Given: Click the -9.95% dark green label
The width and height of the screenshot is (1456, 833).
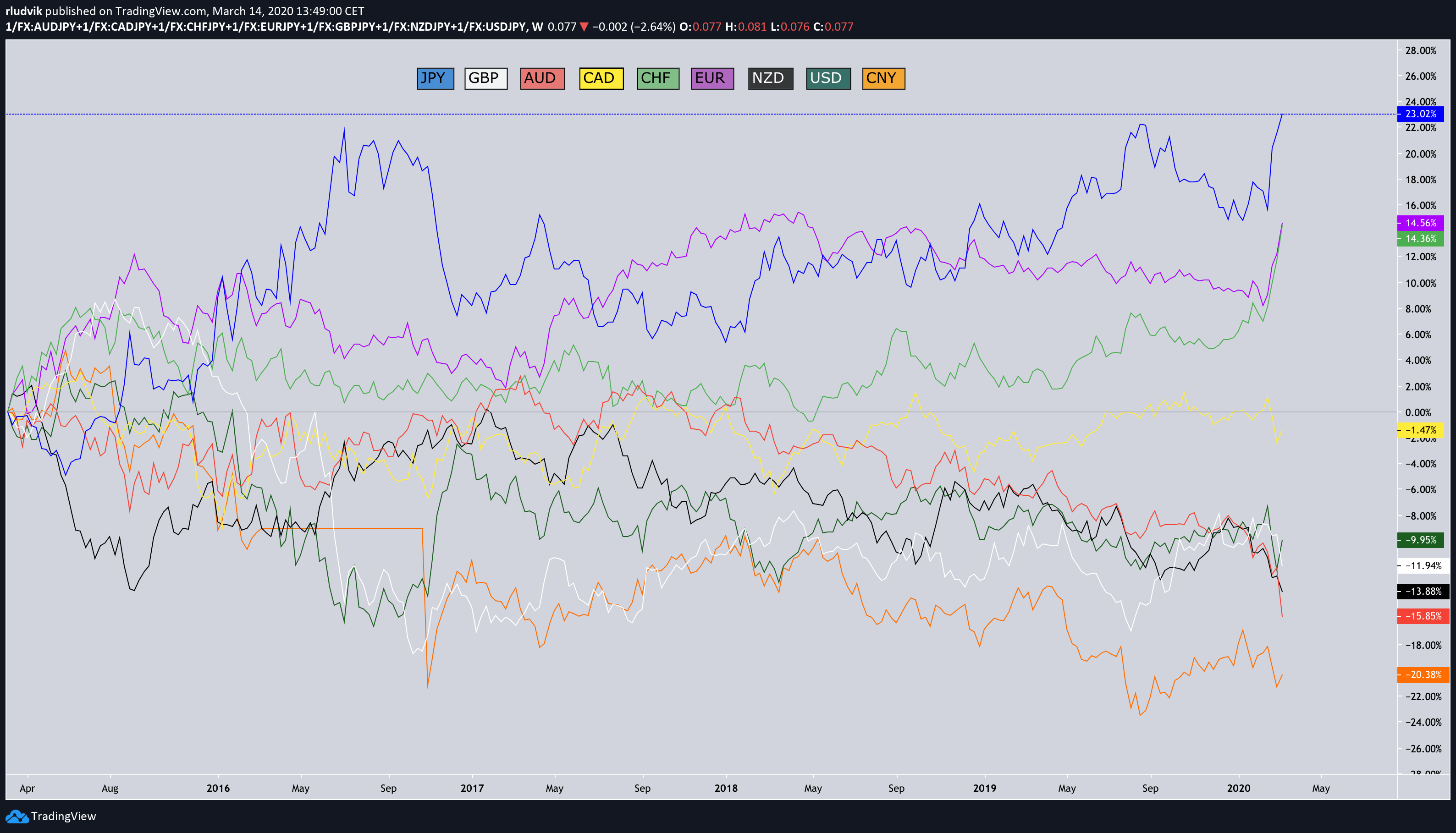Looking at the screenshot, I should tap(1421, 540).
